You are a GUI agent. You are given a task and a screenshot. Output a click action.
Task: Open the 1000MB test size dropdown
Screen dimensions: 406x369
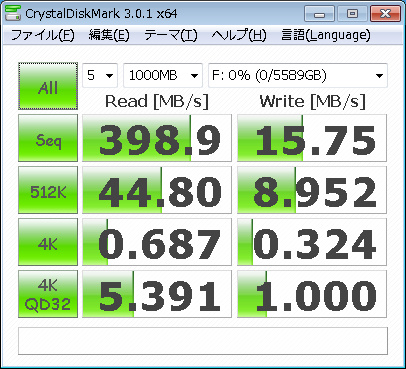[163, 75]
